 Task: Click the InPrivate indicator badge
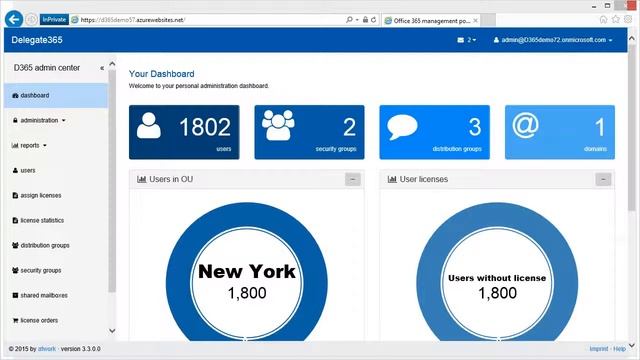click(54, 20)
